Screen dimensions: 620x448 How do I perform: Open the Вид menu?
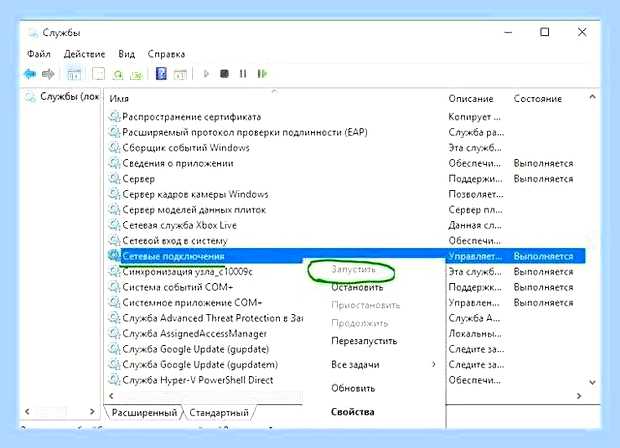tap(127, 54)
